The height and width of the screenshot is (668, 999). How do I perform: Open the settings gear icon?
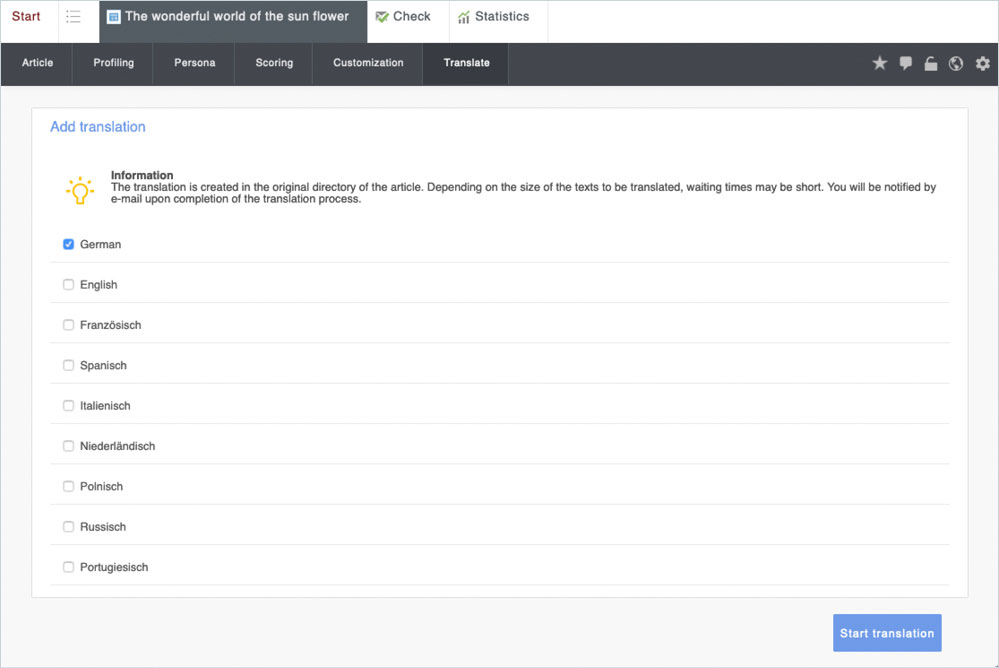pos(982,63)
